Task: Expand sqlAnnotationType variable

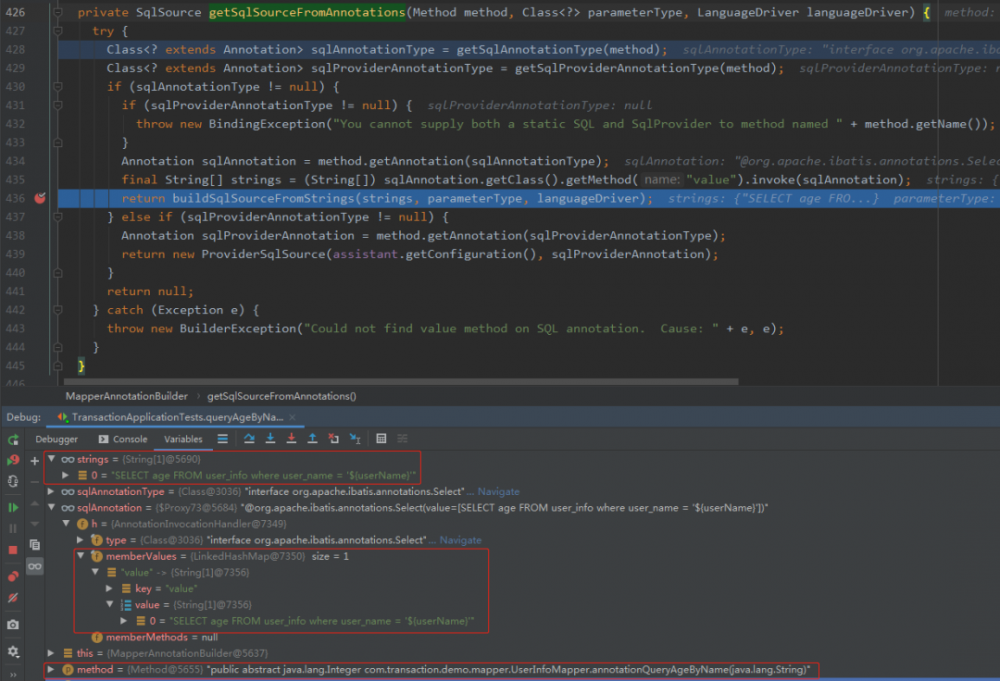Action: [x=51, y=492]
